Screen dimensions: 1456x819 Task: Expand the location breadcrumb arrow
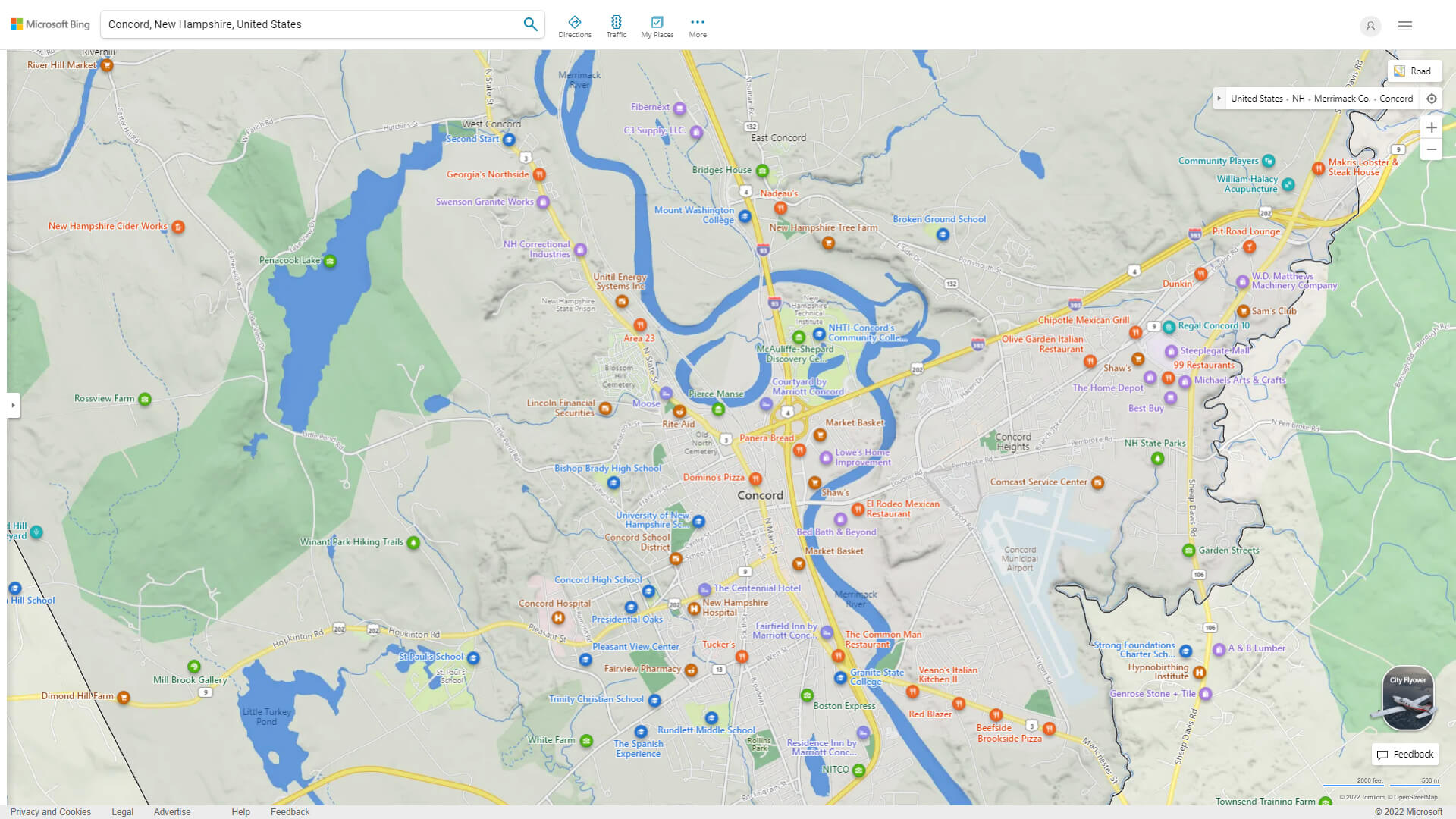click(1219, 99)
